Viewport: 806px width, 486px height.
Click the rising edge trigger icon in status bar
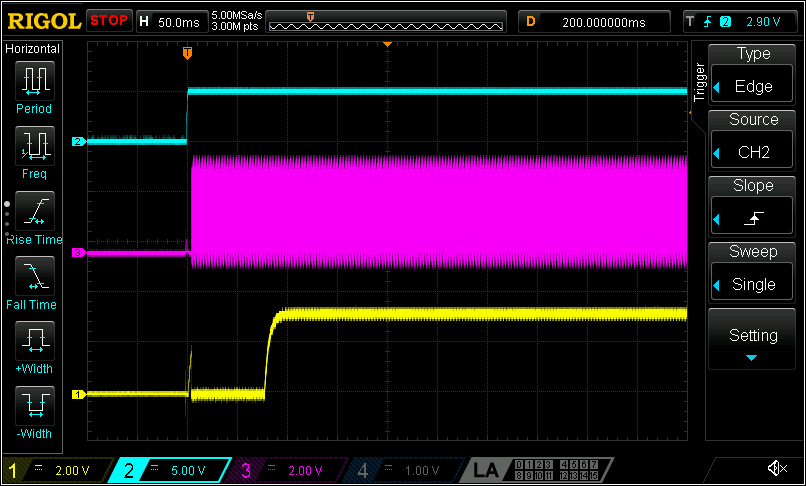(x=708, y=22)
